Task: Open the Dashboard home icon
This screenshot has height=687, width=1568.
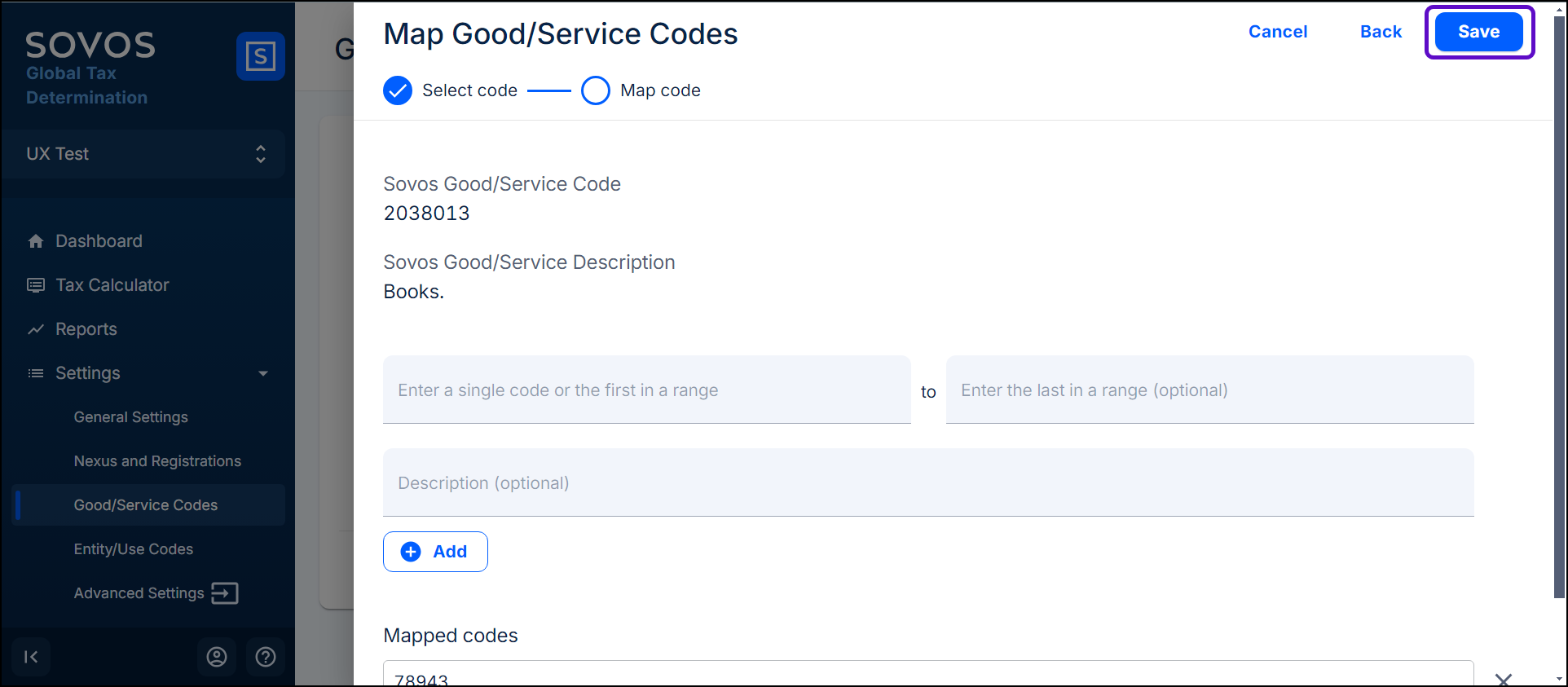Action: point(36,241)
